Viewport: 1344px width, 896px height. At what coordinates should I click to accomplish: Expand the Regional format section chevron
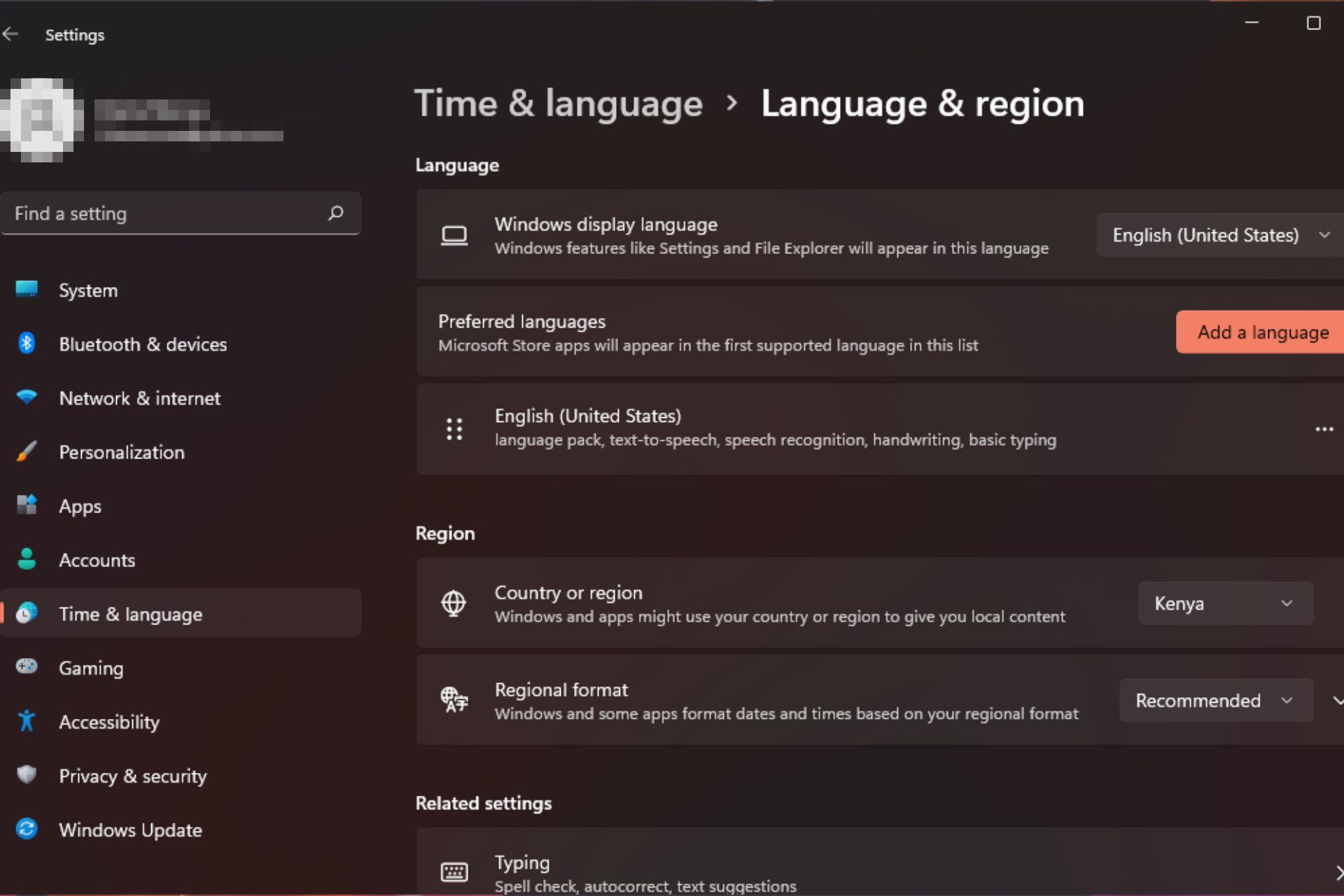pyautogui.click(x=1337, y=701)
